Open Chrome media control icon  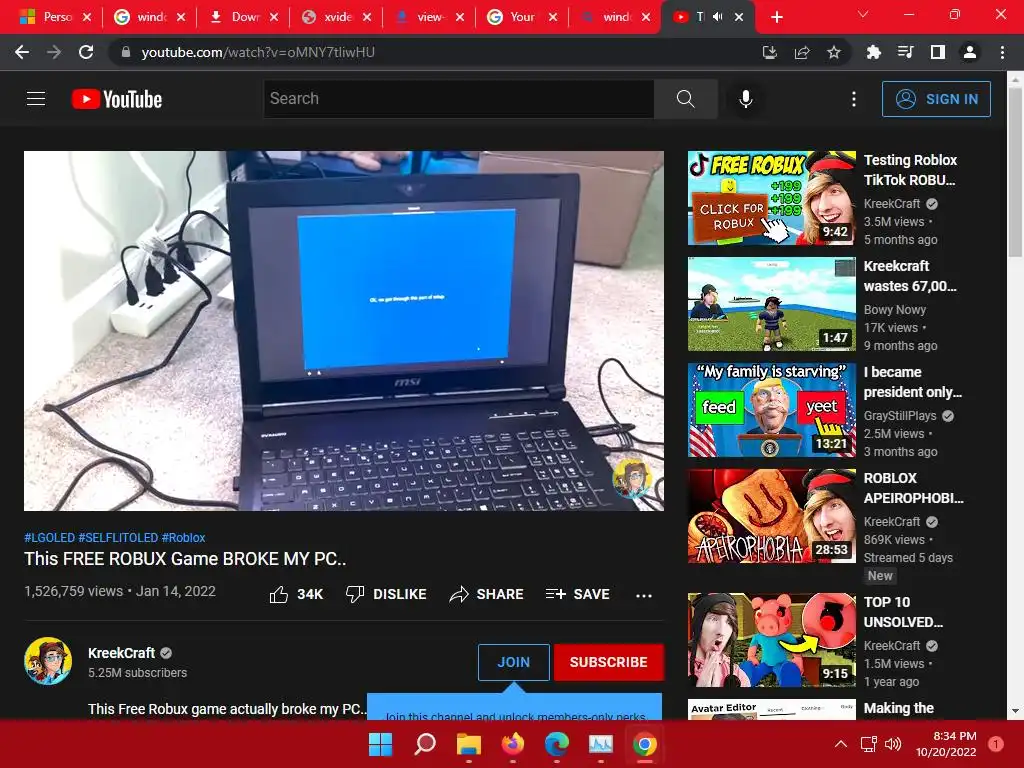click(905, 52)
